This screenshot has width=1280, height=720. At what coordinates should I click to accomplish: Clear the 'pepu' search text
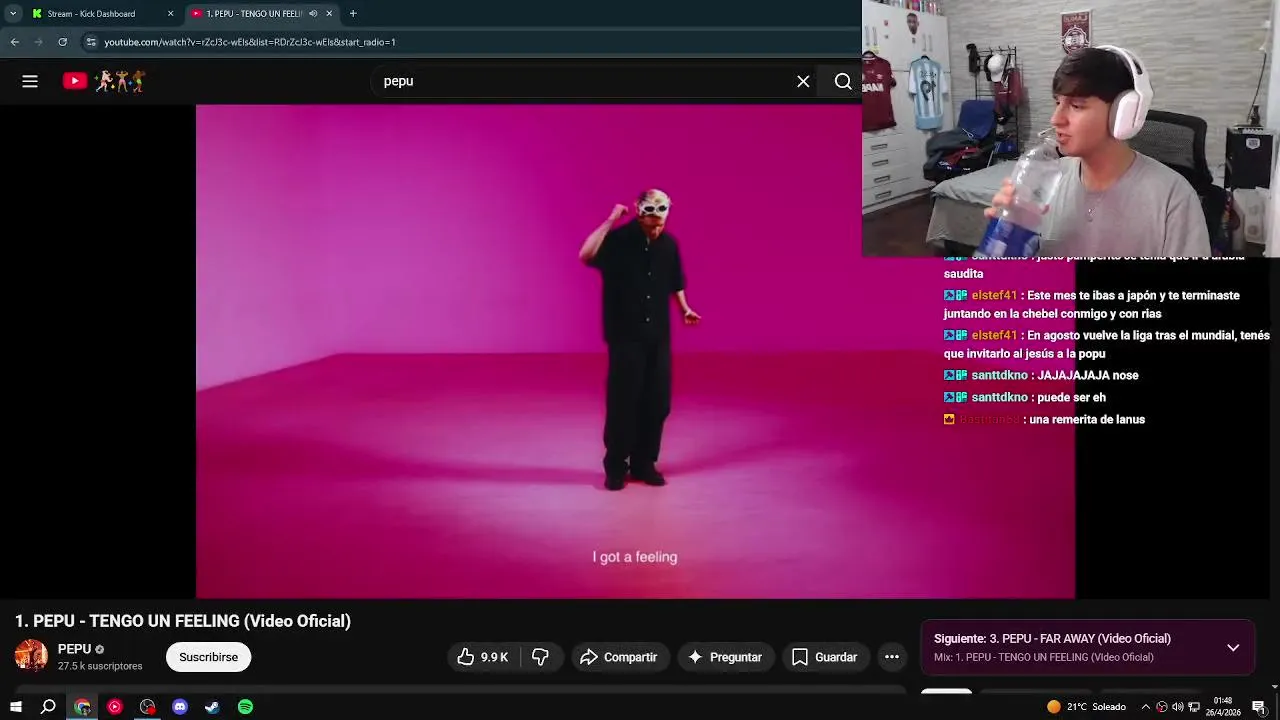coord(803,82)
